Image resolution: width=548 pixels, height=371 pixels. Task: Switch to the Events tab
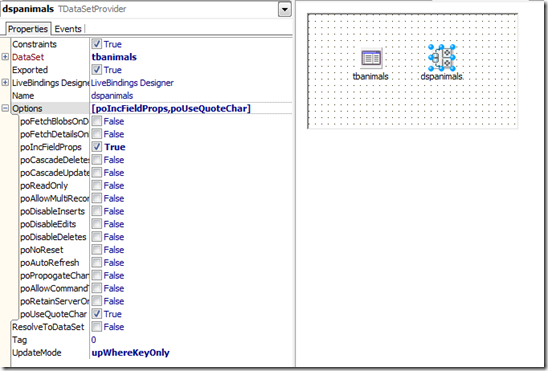[x=68, y=29]
